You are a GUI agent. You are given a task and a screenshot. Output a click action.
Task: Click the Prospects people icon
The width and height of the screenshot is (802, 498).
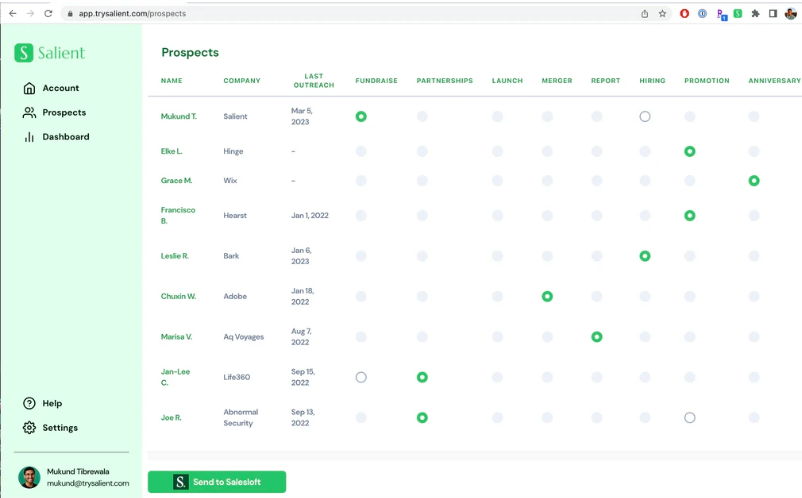pyautogui.click(x=29, y=112)
